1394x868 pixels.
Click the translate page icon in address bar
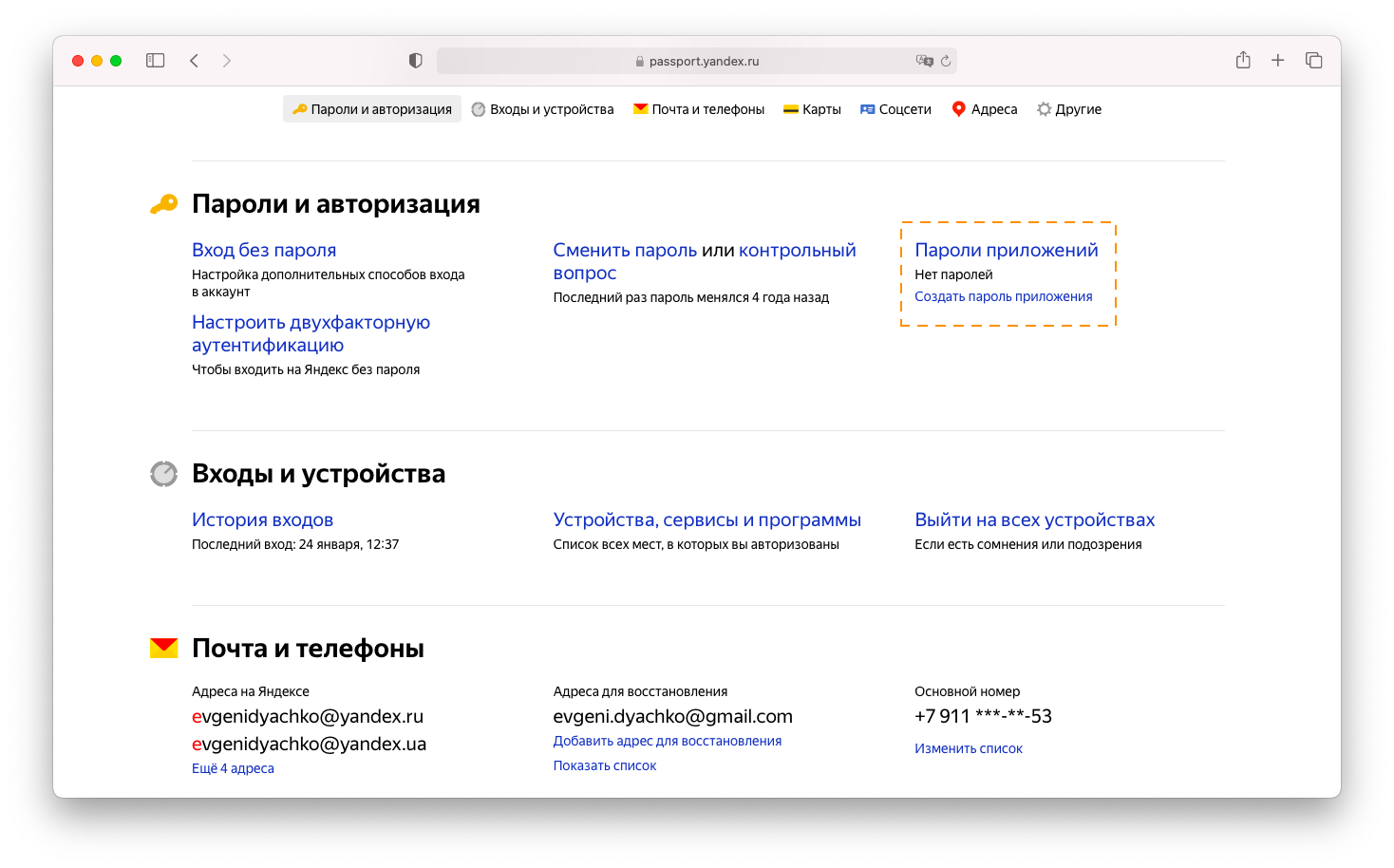pos(924,61)
